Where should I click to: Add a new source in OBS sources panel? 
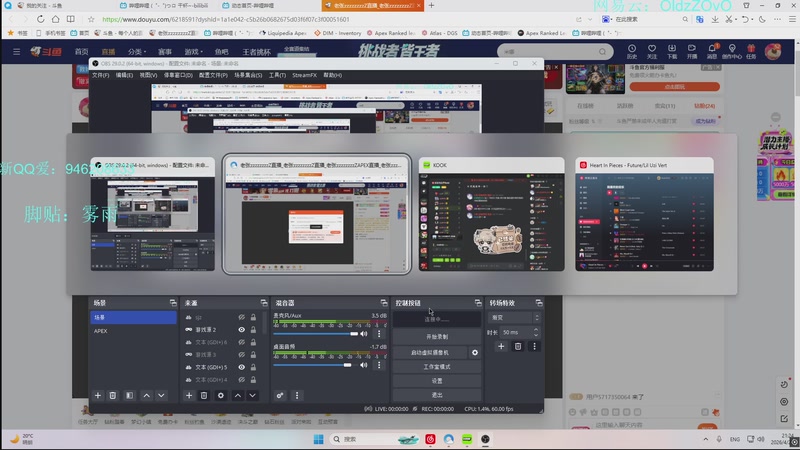pyautogui.click(x=189, y=395)
